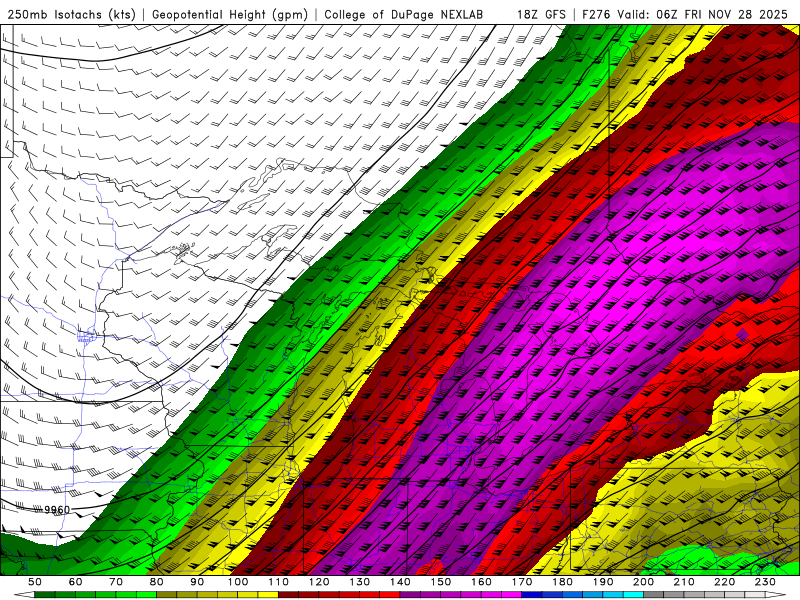The width and height of the screenshot is (800, 600).
Task: Click the legend value 100
Action: click(x=238, y=582)
